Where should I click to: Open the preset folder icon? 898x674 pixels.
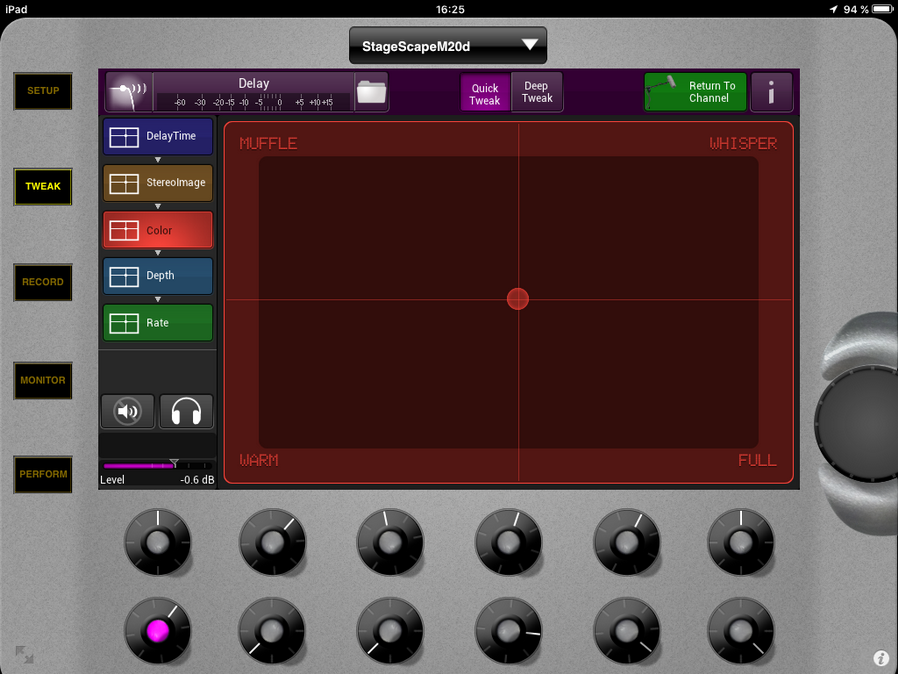tap(371, 92)
